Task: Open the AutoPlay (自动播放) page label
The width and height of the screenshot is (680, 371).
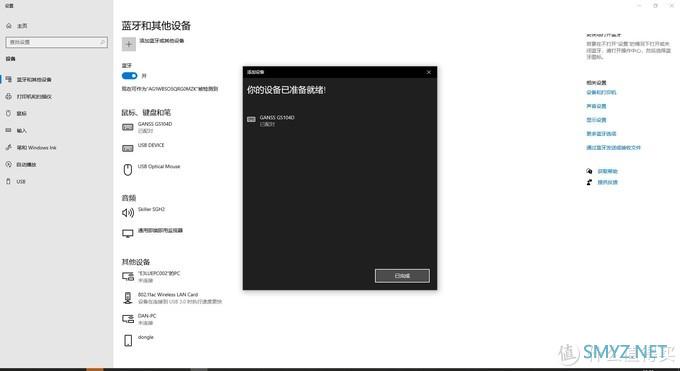Action: pos(26,164)
